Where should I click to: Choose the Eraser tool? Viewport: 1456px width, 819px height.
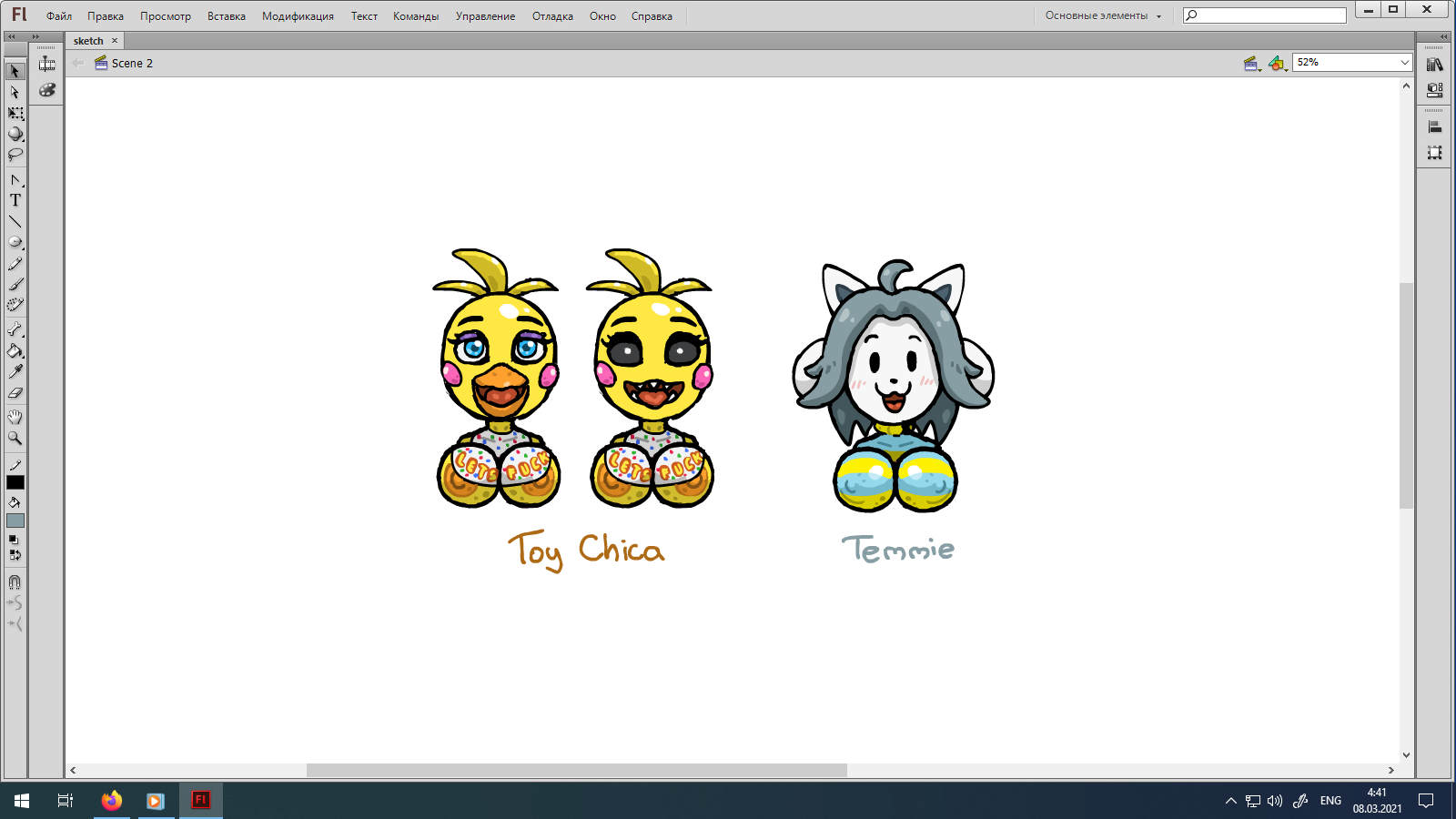[x=15, y=392]
